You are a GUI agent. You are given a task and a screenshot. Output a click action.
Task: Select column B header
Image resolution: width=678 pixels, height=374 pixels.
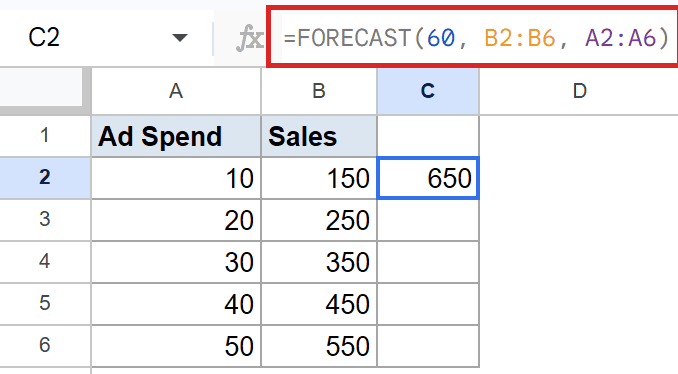click(x=319, y=91)
